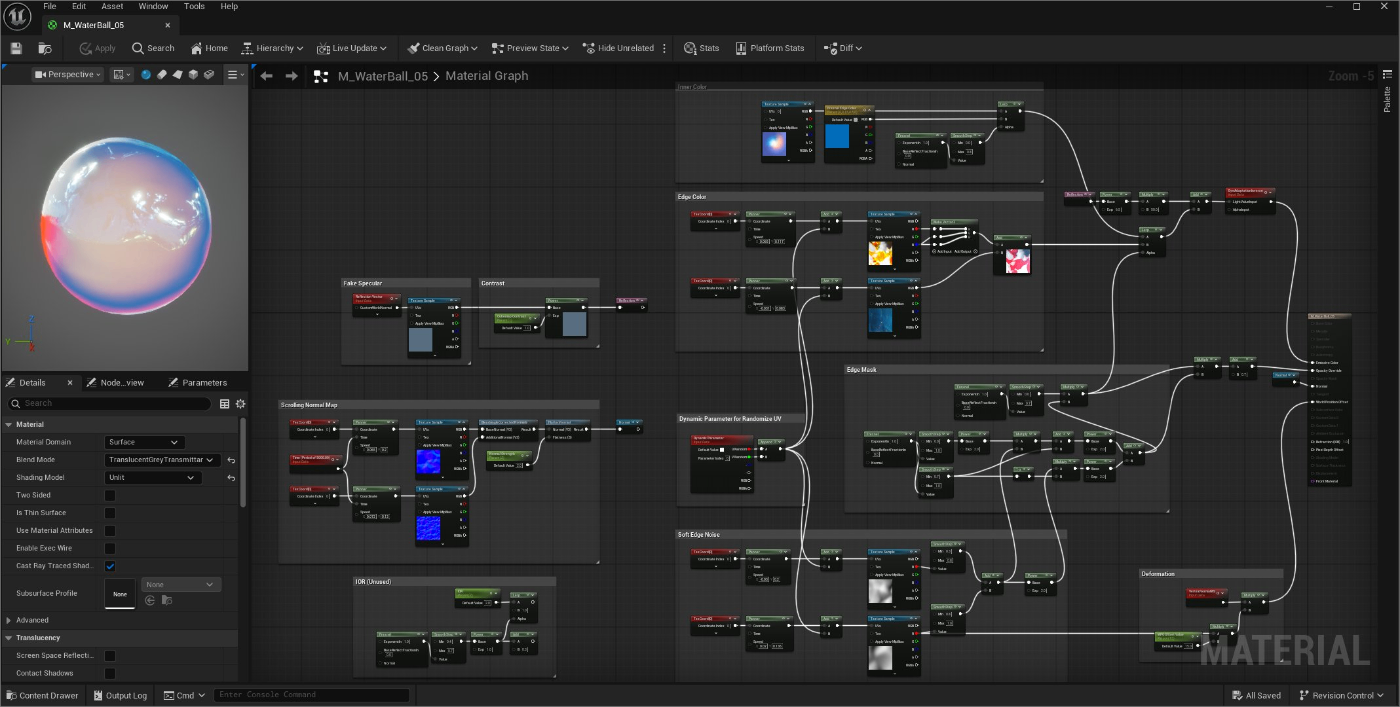Open the Stats panel from toolbar
Image resolution: width=1400 pixels, height=707 pixels.
[701, 48]
